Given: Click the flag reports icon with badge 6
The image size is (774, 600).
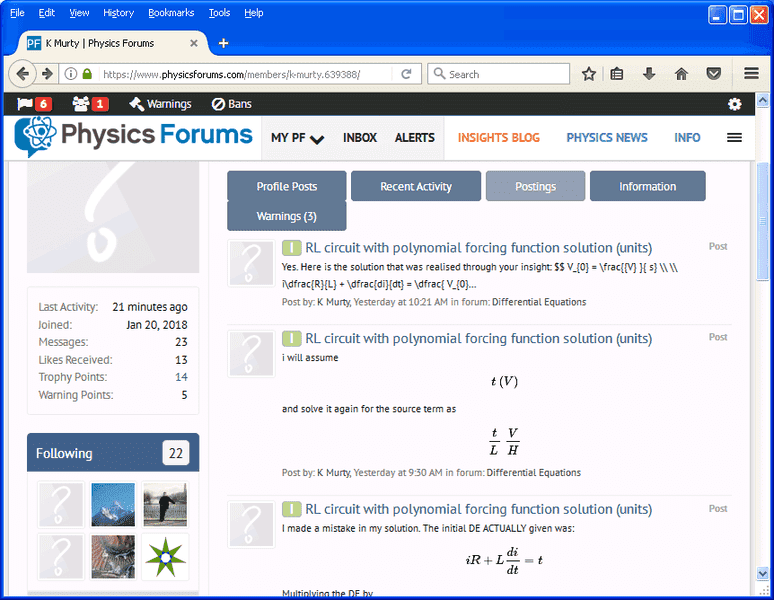Looking at the screenshot, I should [34, 104].
